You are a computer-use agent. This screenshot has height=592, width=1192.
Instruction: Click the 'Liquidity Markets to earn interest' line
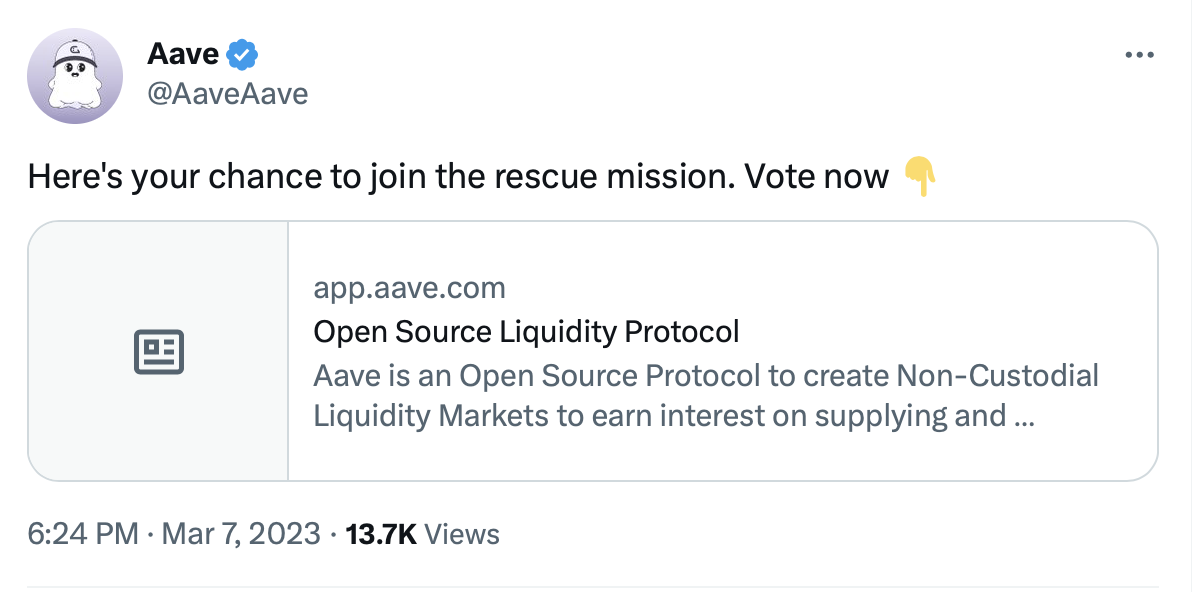672,416
